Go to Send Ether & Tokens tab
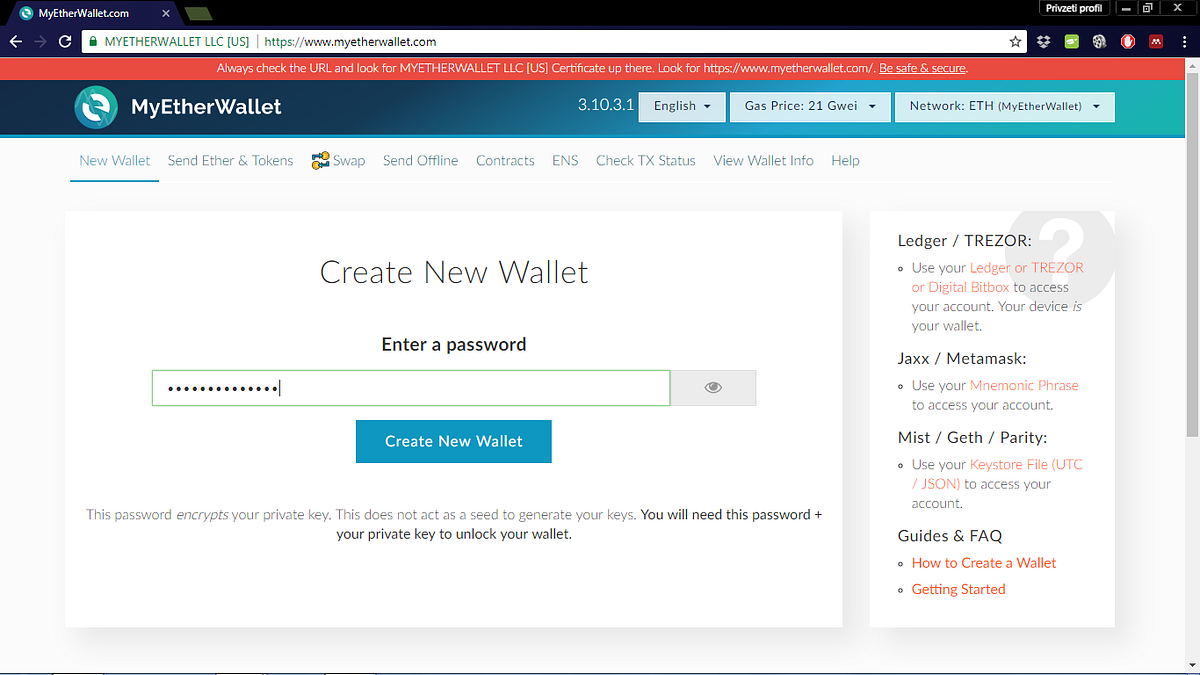The width and height of the screenshot is (1200, 675). pyautogui.click(x=231, y=160)
